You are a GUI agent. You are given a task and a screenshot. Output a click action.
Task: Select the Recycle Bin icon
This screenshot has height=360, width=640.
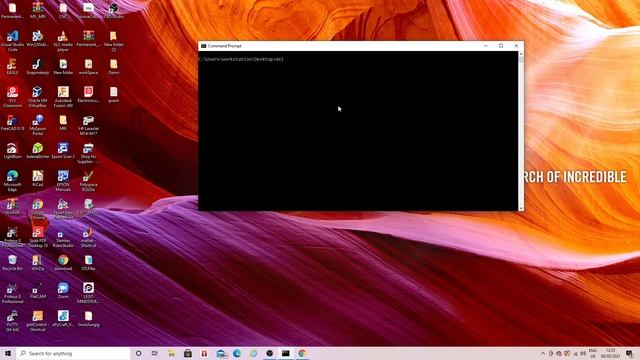click(12, 263)
